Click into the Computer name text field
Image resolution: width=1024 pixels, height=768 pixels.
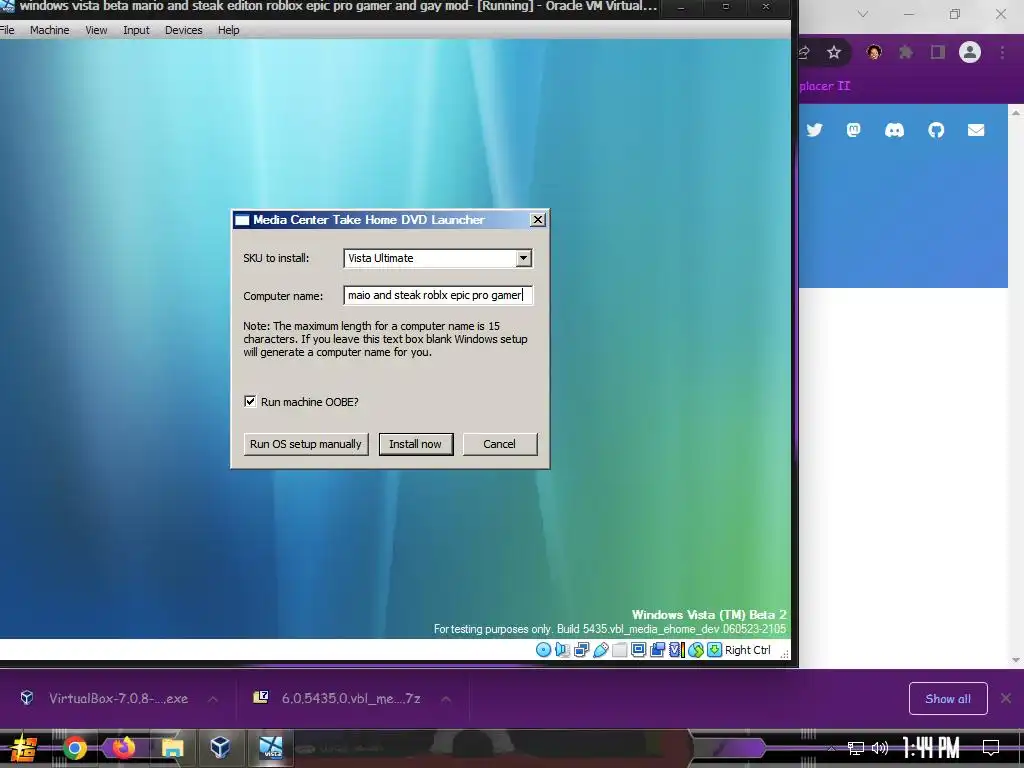click(438, 295)
